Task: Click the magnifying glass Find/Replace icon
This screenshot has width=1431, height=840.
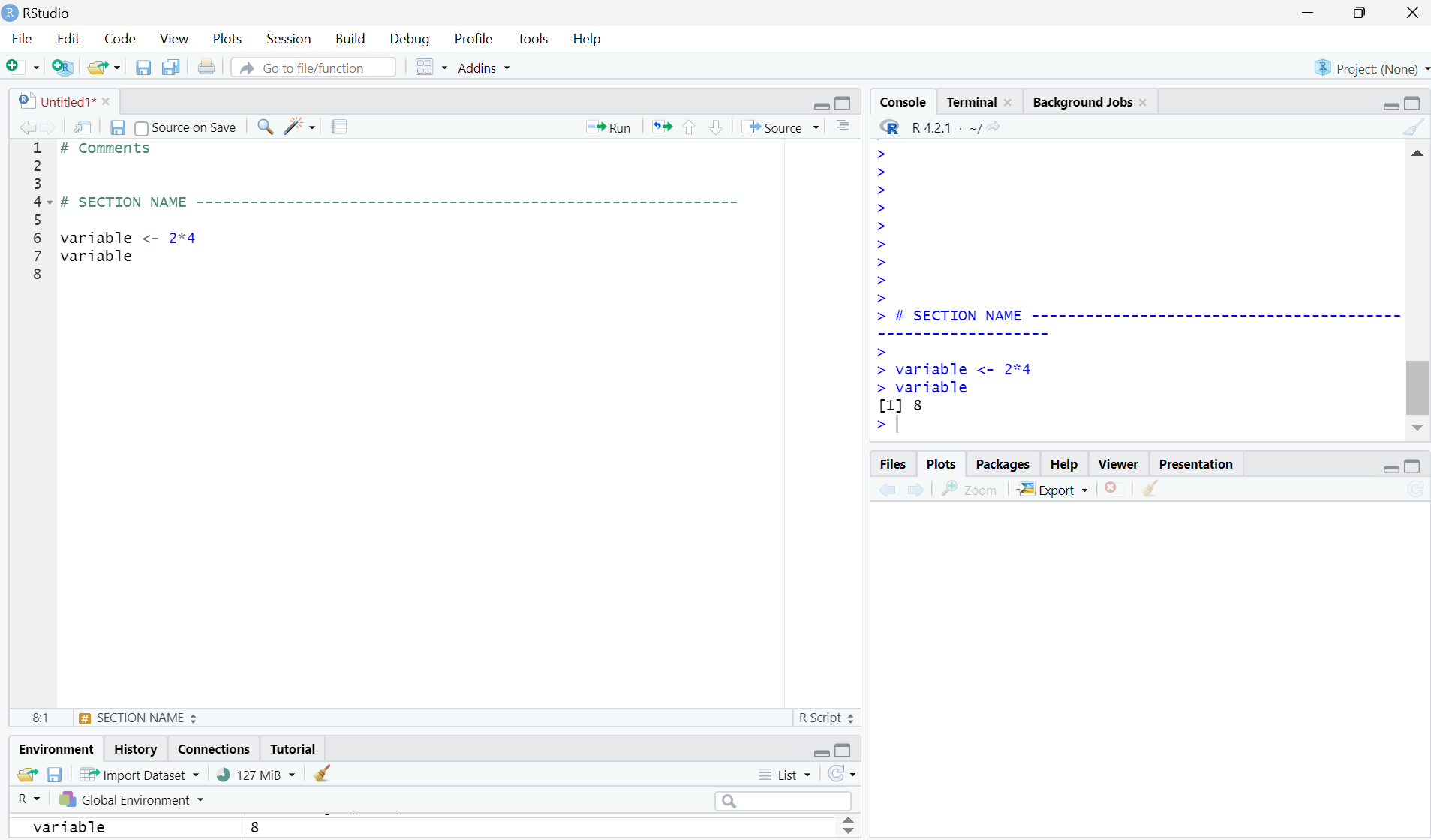Action: pos(265,127)
